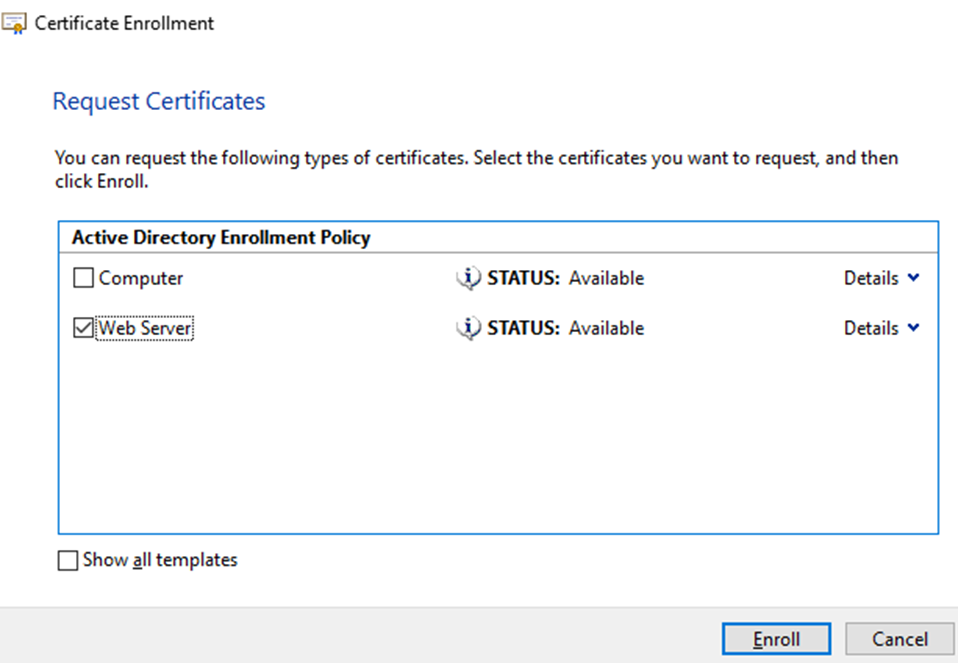This screenshot has width=958, height=663.
Task: Click the info icon beside Web Server status
Action: point(468,329)
